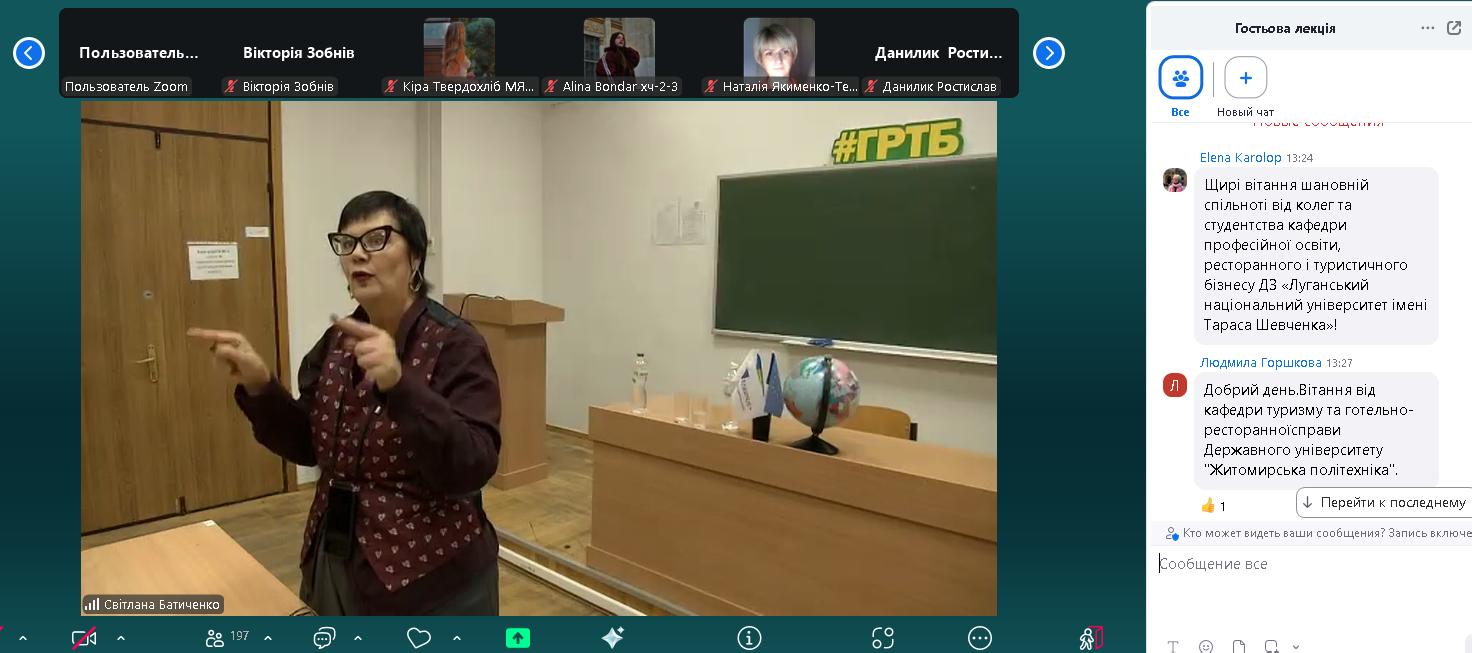Expand video options arrow beside camera
Image resolution: width=1472 pixels, height=653 pixels.
point(121,638)
